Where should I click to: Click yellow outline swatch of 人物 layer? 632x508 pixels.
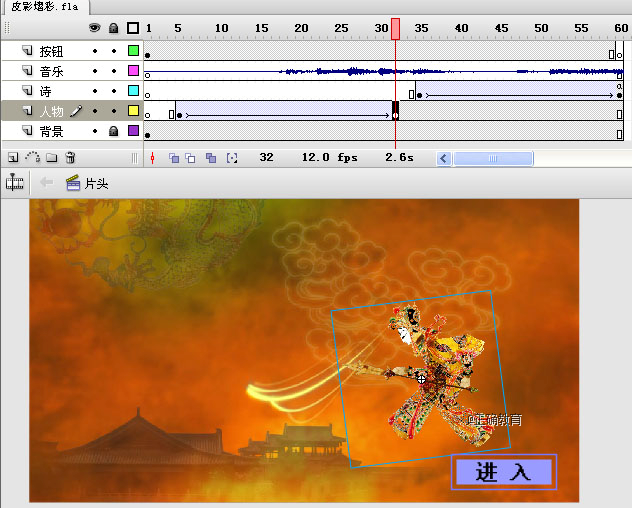click(x=133, y=110)
